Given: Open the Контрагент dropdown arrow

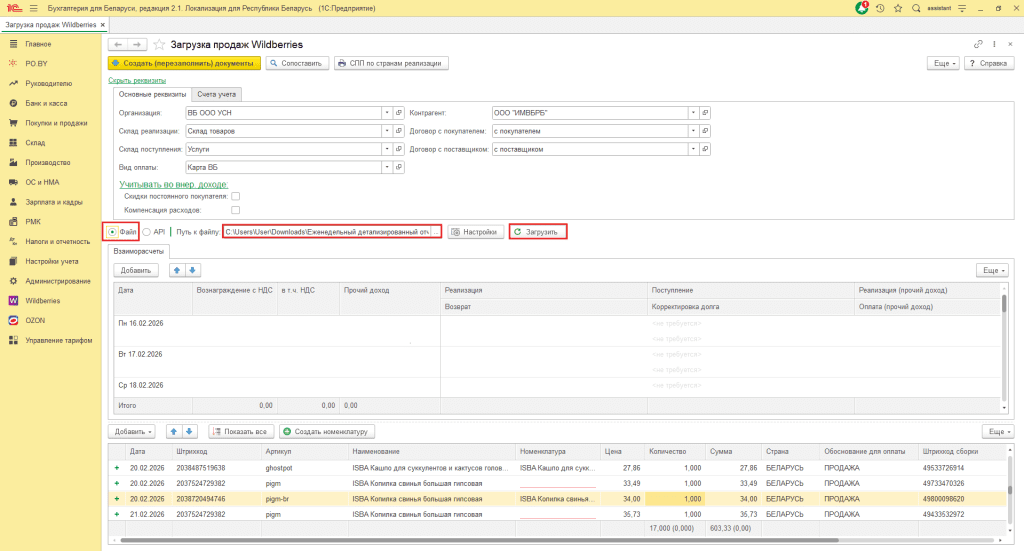Looking at the screenshot, I should [x=694, y=113].
